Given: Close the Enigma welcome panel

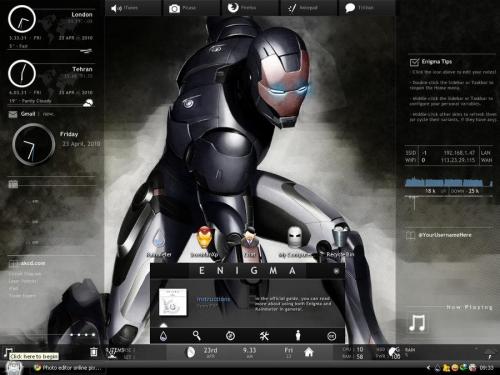Looking at the screenshot, I should click(336, 271).
